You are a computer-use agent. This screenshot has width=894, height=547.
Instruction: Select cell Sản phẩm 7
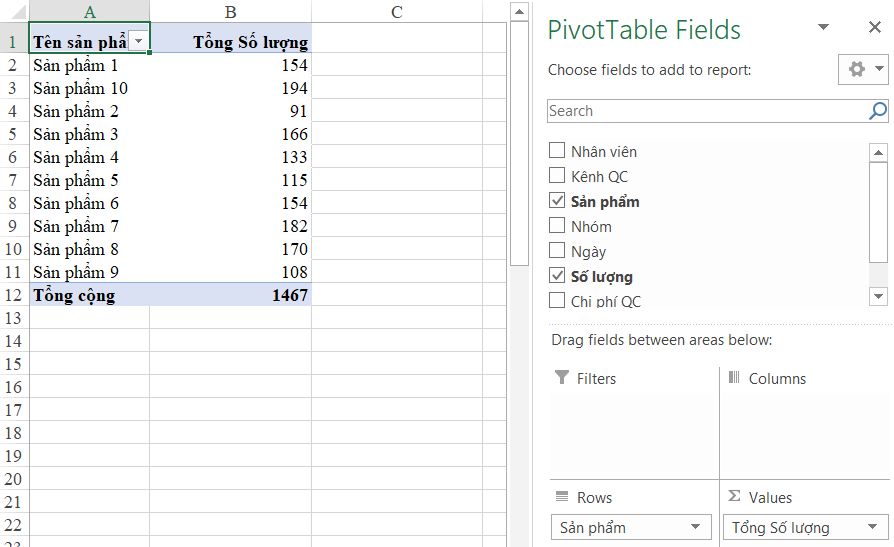coord(90,226)
